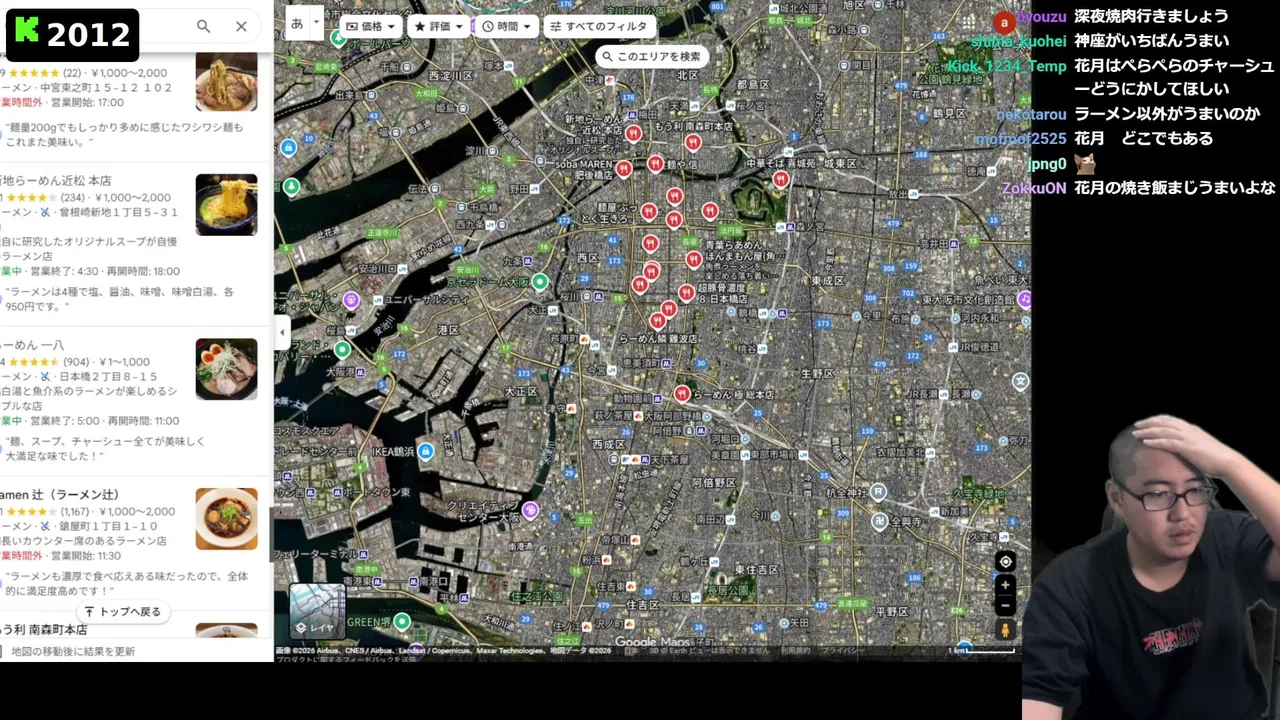The image size is (1280, 720).
Task: Click chat message 深夜焼肉行きましょう
Action: tap(1152, 17)
